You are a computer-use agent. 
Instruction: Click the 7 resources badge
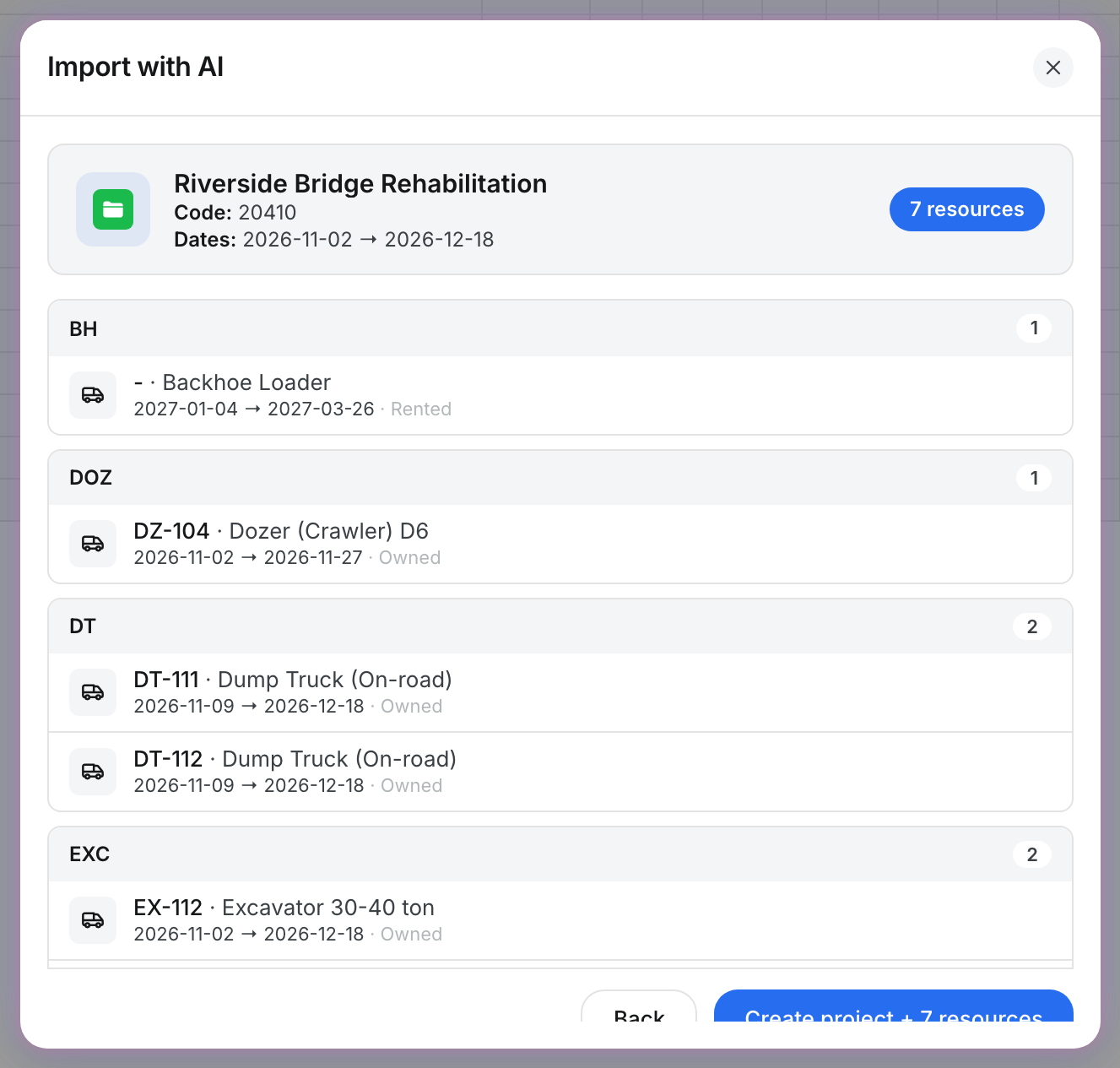coord(966,209)
